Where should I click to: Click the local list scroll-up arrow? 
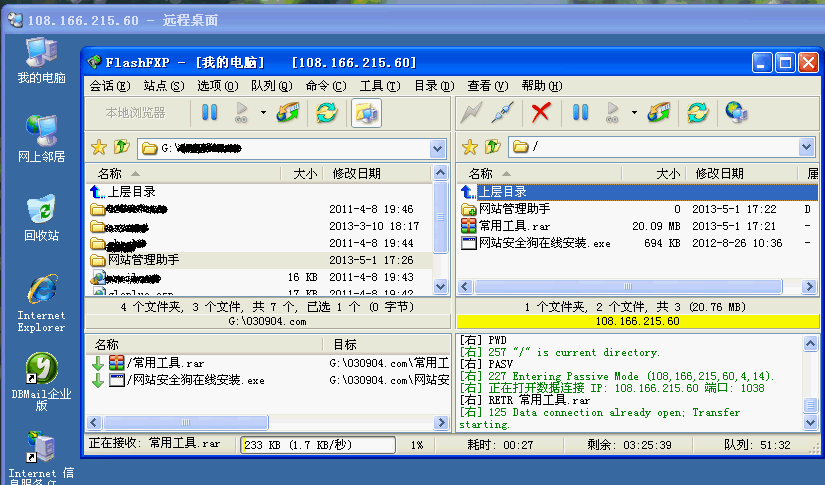coord(440,173)
